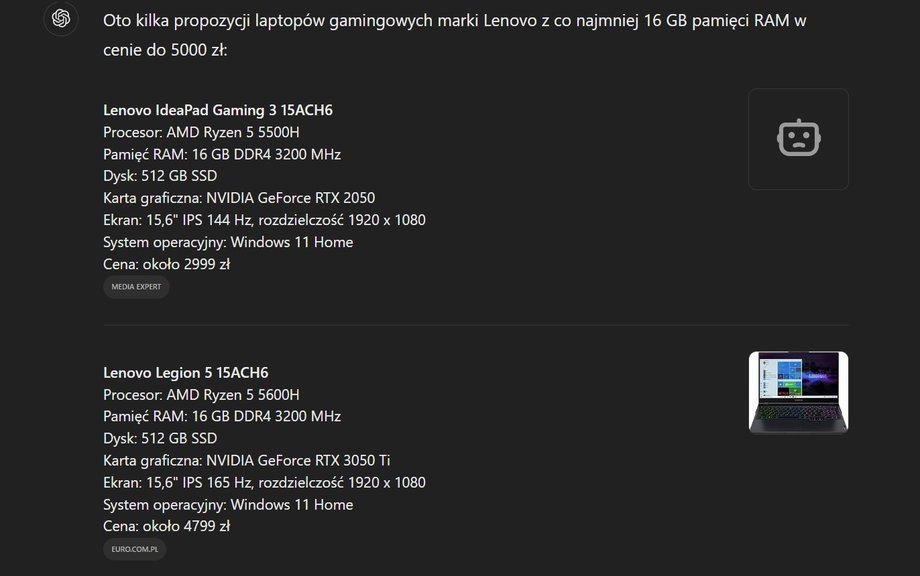Image resolution: width=920 pixels, height=576 pixels.
Task: Click the intro text about Lenovo gaming laptops
Action: pos(455,35)
